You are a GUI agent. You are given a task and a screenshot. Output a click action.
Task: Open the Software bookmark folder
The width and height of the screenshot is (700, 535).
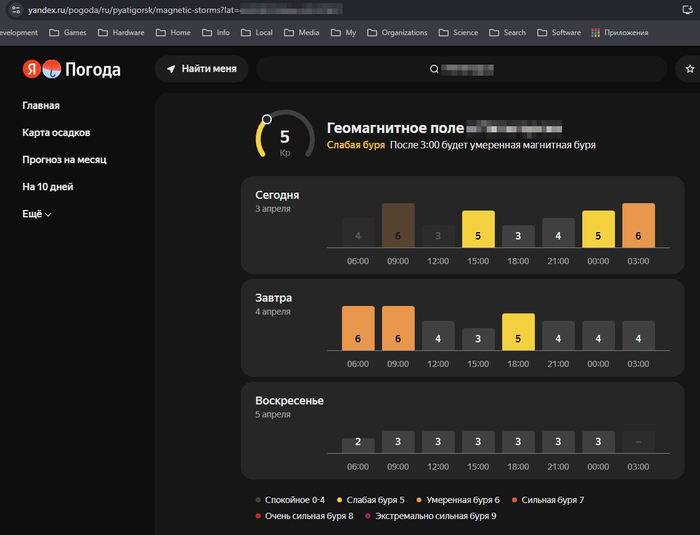(559, 33)
